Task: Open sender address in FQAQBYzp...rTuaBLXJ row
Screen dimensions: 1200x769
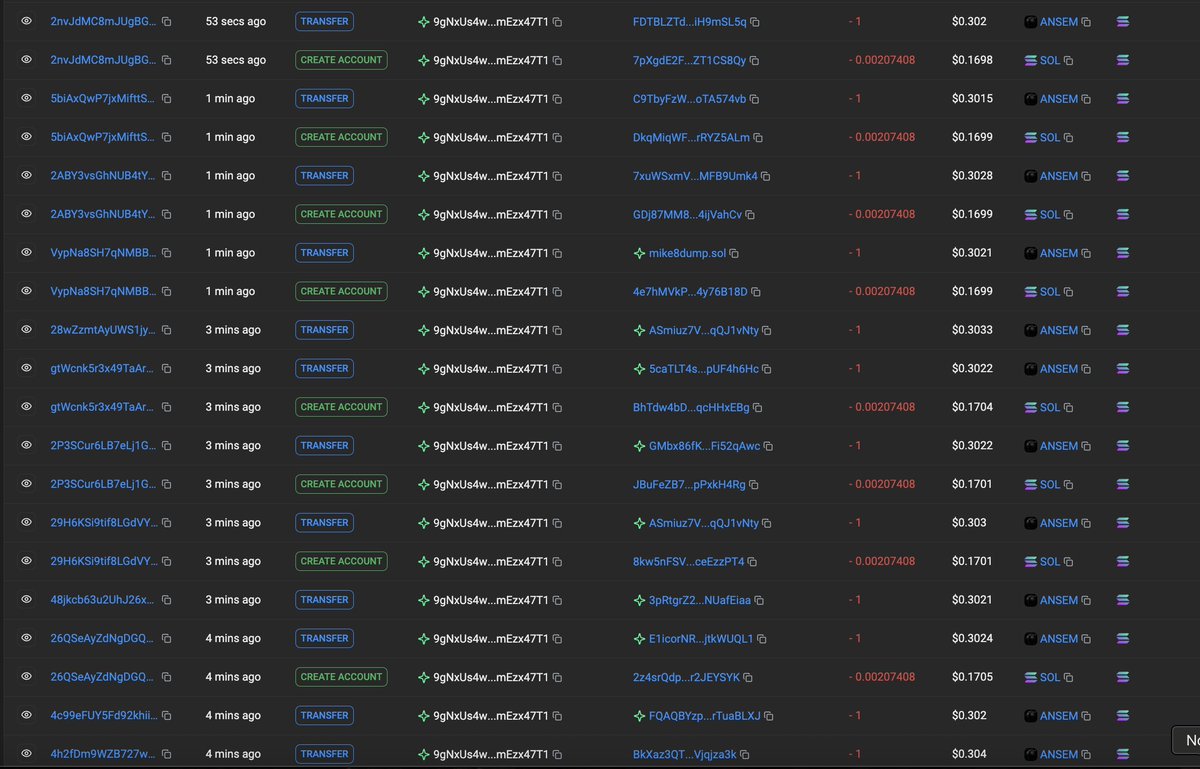Action: tap(490, 716)
